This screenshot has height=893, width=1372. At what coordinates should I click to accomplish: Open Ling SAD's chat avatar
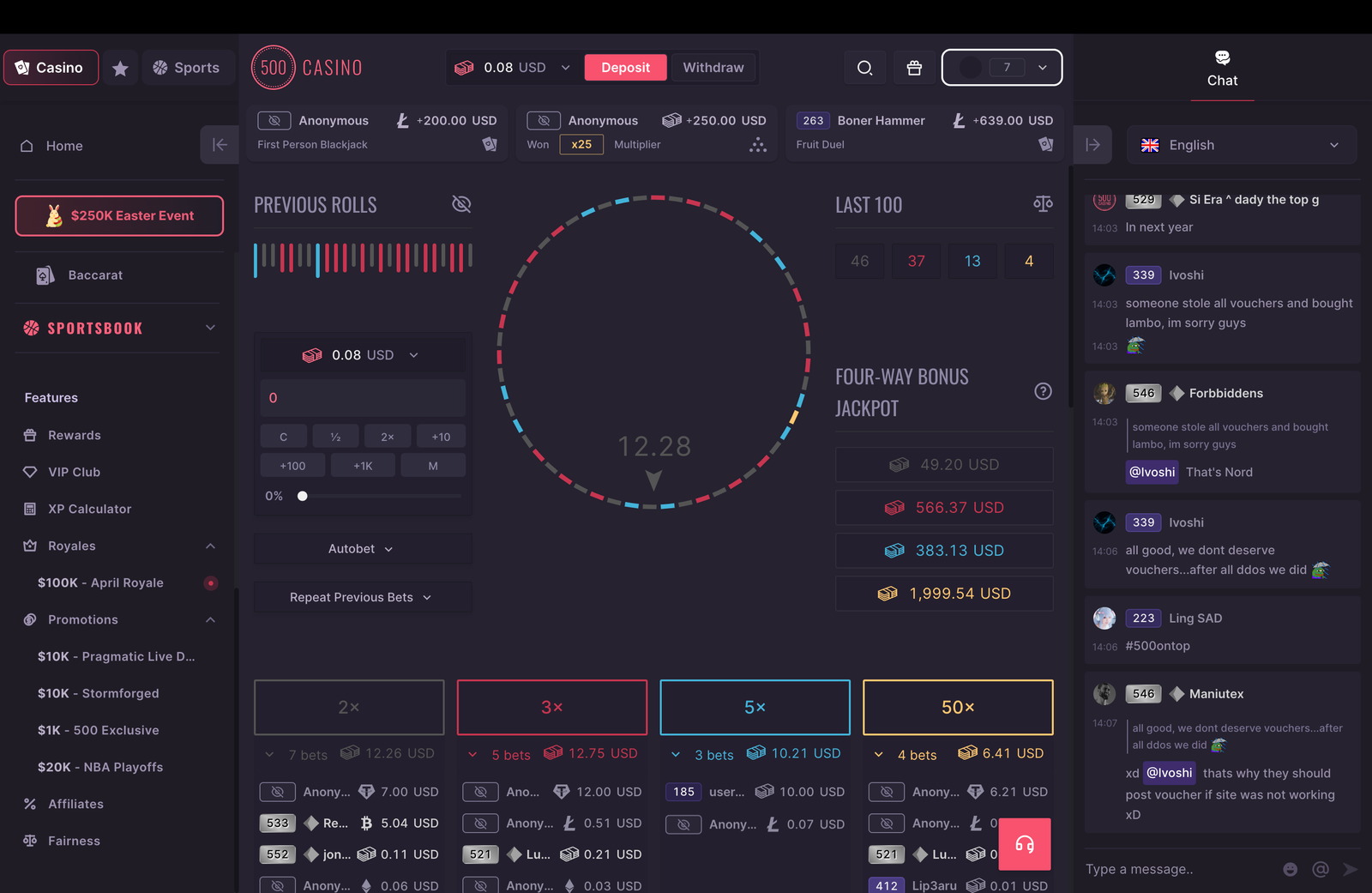(x=1104, y=618)
